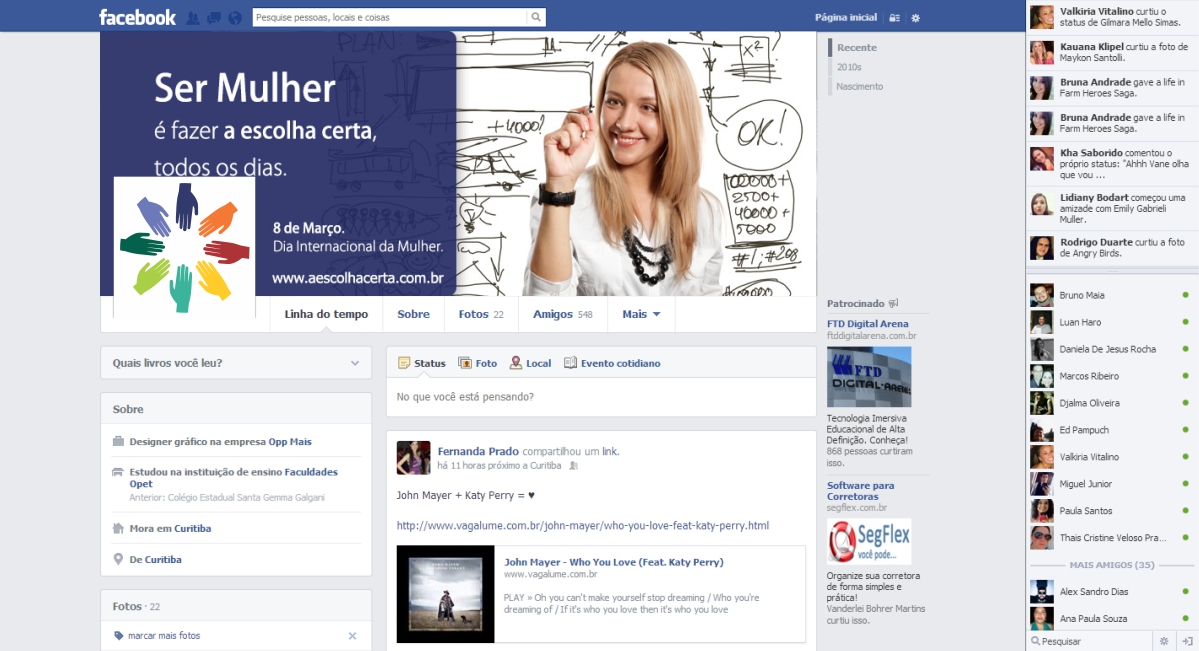This screenshot has width=1199, height=651.
Task: Open the Fotos tab
Action: pos(481,314)
